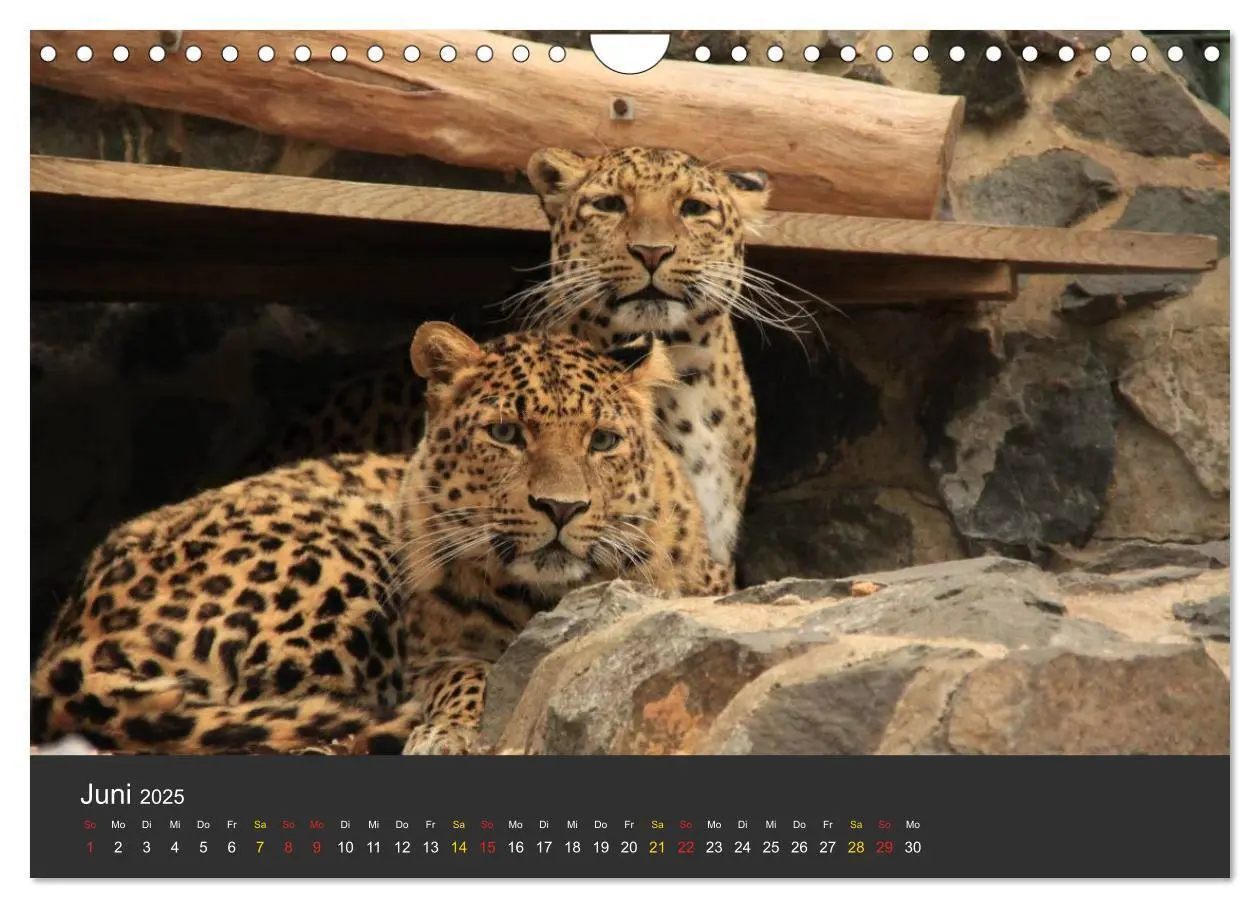Select the red Sunday date 15
Viewport: 1260px width, 908px height.
[x=487, y=847]
